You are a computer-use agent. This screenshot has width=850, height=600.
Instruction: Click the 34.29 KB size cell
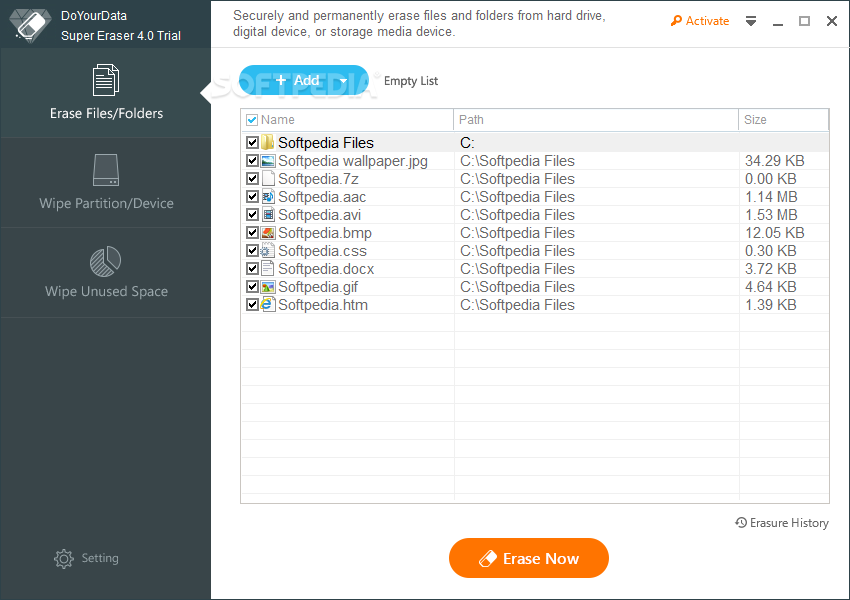pos(775,161)
